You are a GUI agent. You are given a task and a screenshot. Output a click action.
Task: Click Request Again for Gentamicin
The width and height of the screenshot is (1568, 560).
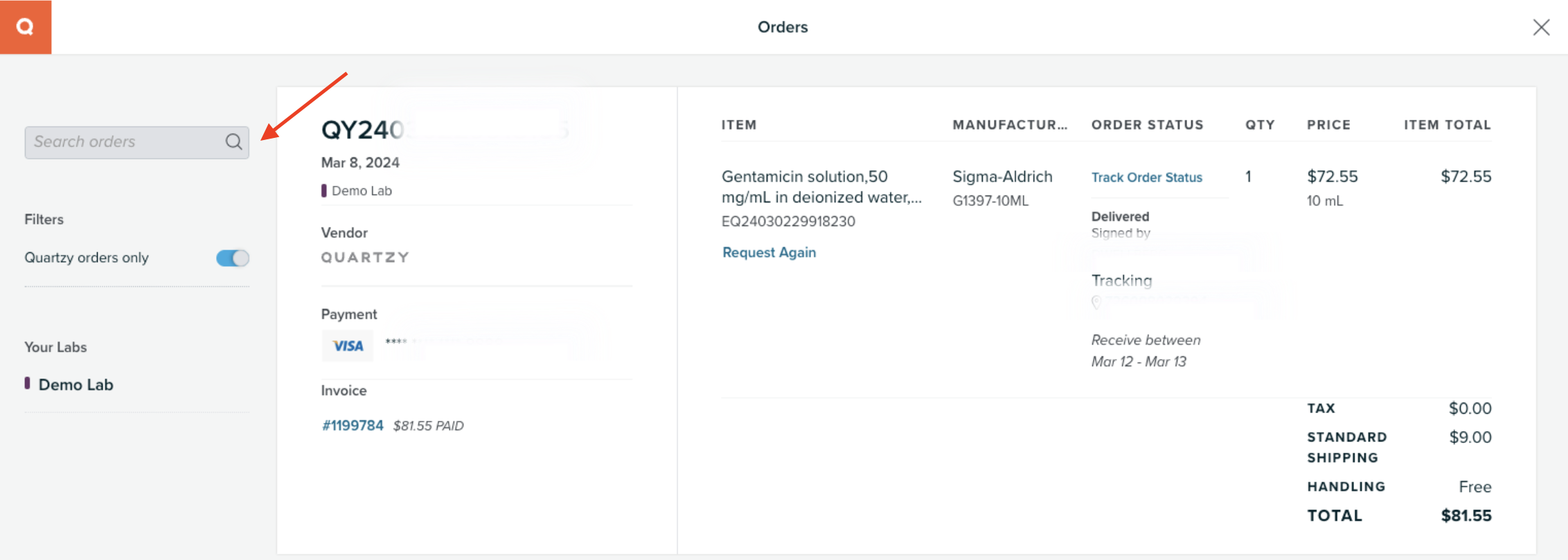(769, 252)
